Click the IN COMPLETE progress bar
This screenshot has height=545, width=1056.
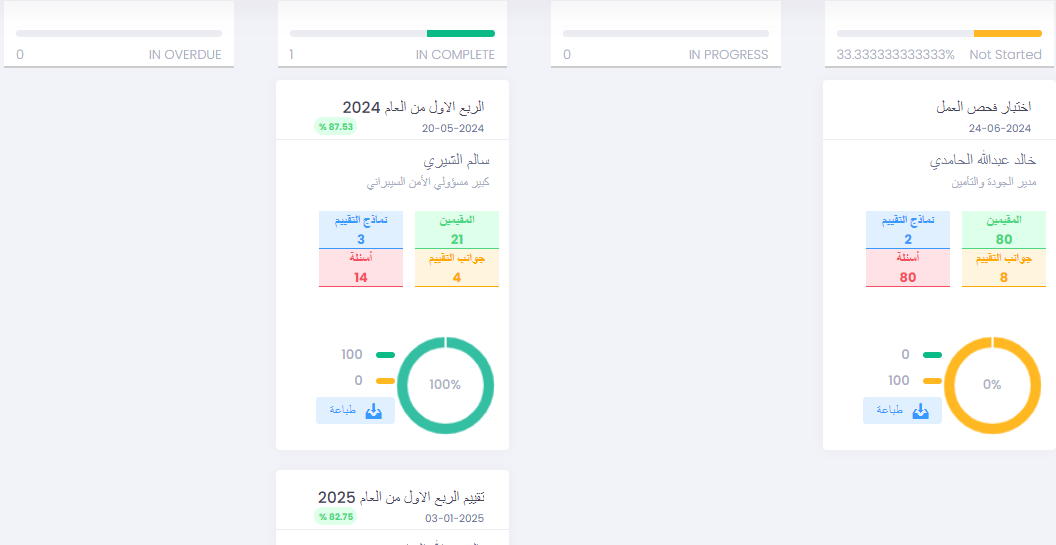[392, 34]
